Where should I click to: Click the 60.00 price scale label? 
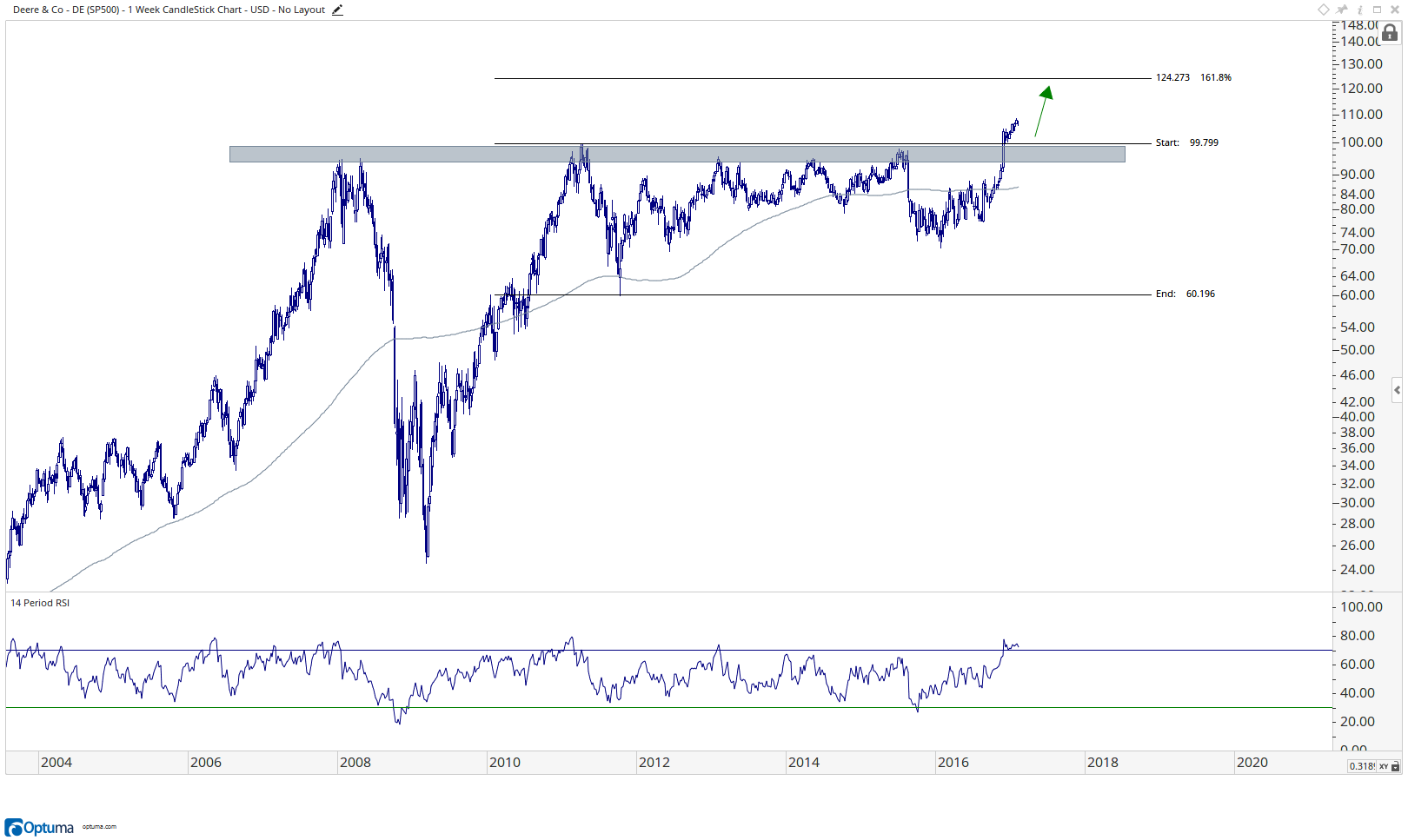[1358, 294]
